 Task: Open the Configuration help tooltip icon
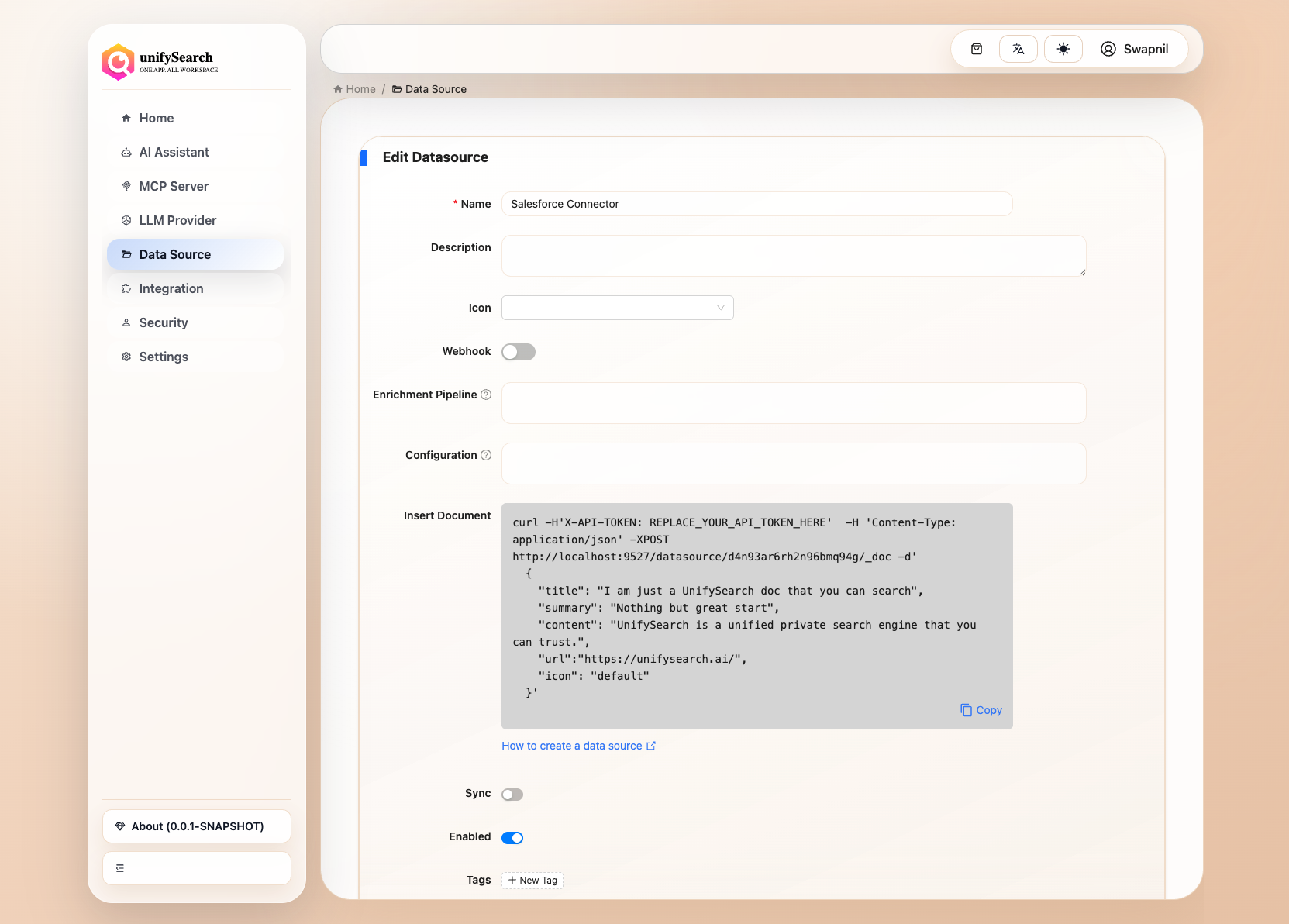click(x=486, y=455)
